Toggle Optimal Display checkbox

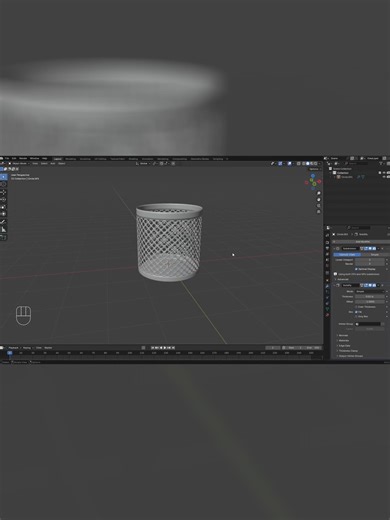point(356,269)
